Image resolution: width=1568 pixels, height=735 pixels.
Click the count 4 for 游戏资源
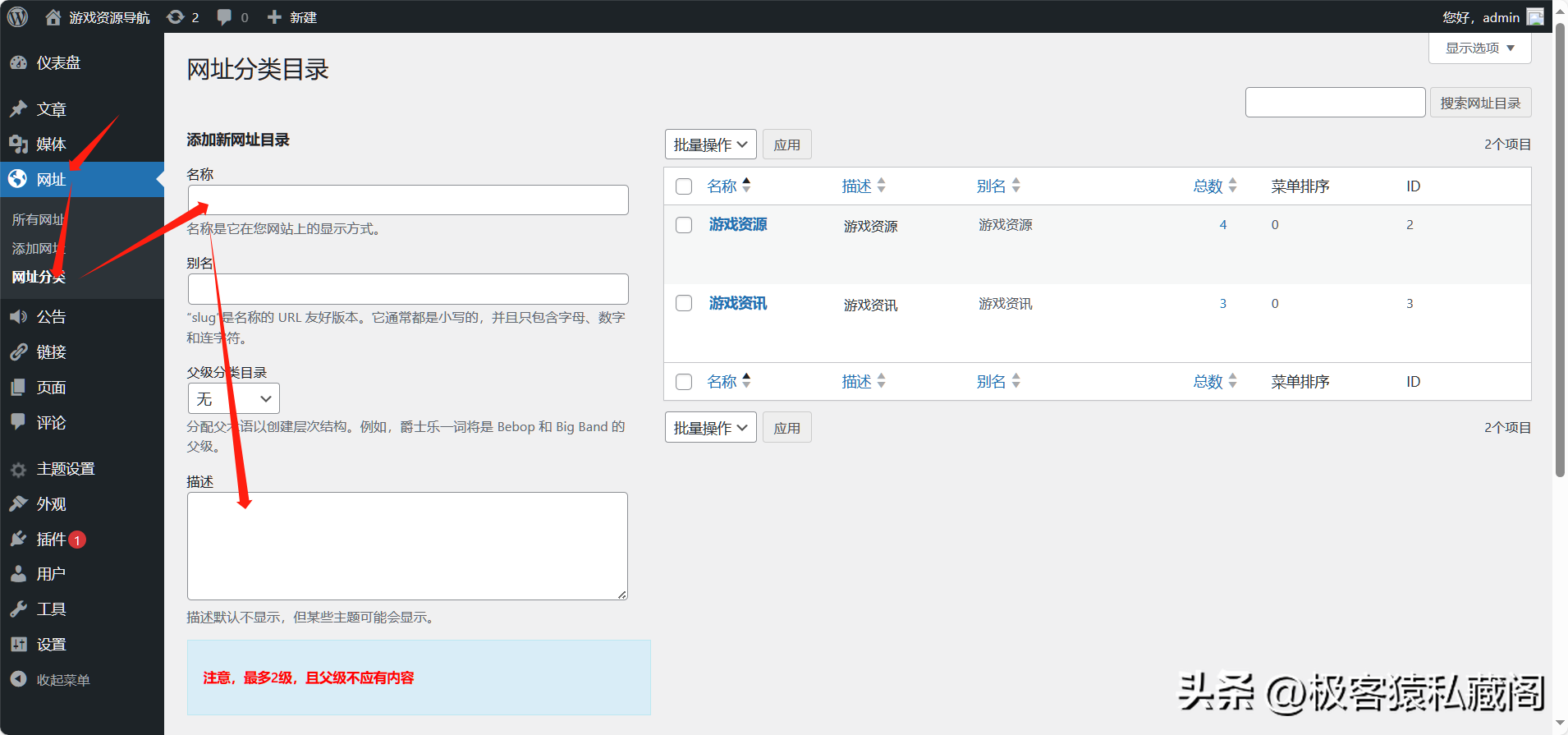click(1223, 225)
